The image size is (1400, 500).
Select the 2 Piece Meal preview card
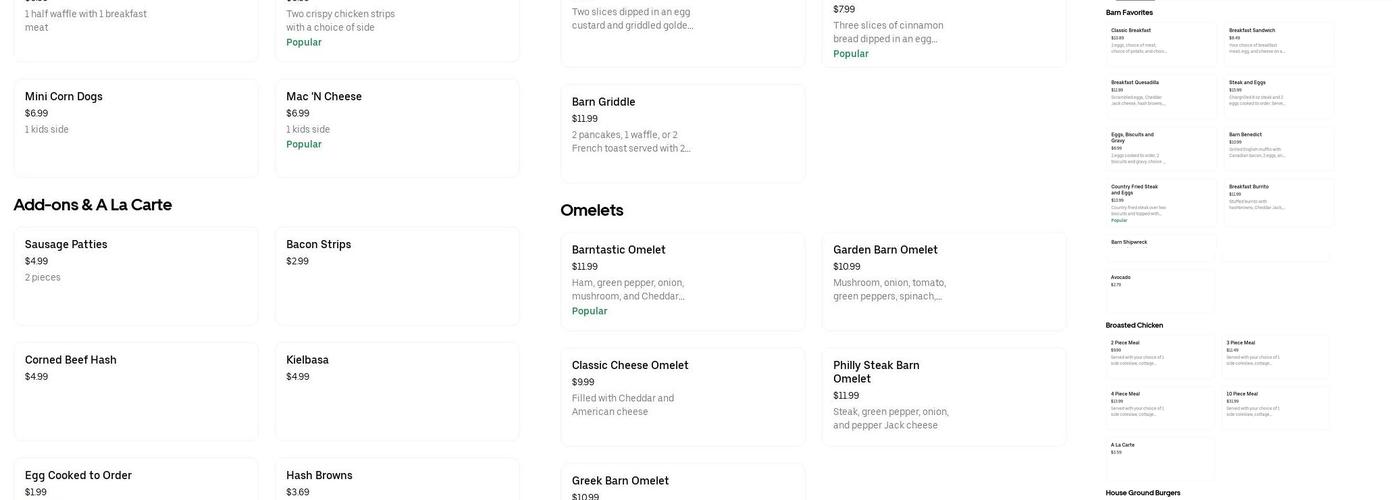click(x=1160, y=355)
